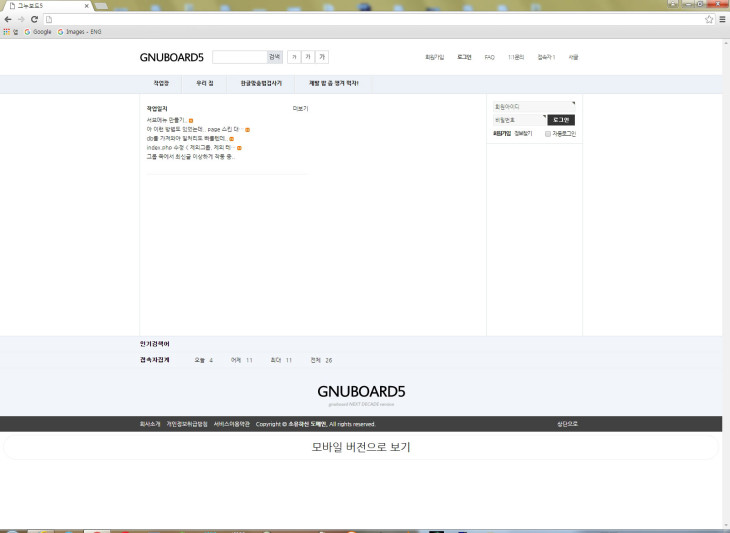Open the Google bookmark
730x533 pixels.
(x=38, y=32)
